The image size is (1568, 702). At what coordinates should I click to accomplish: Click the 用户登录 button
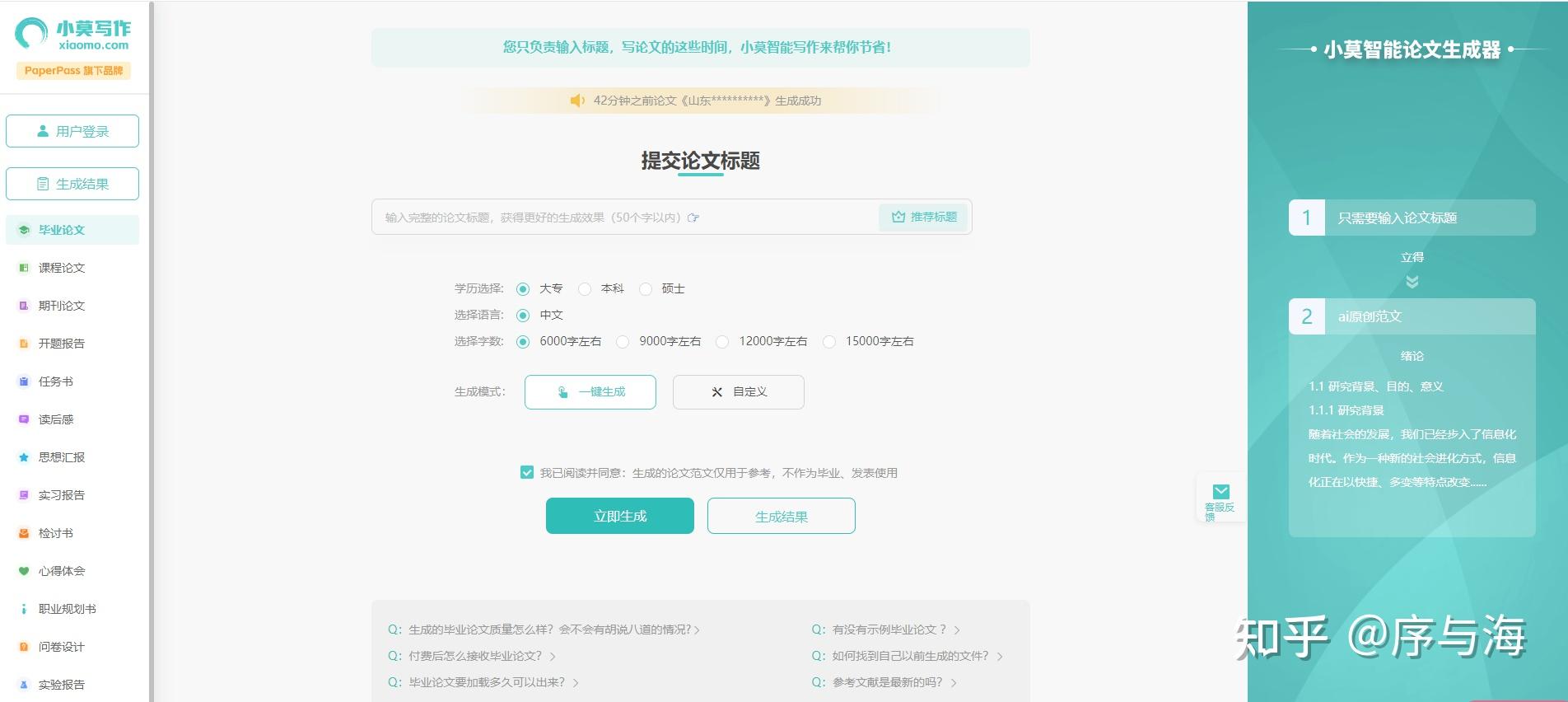[72, 131]
